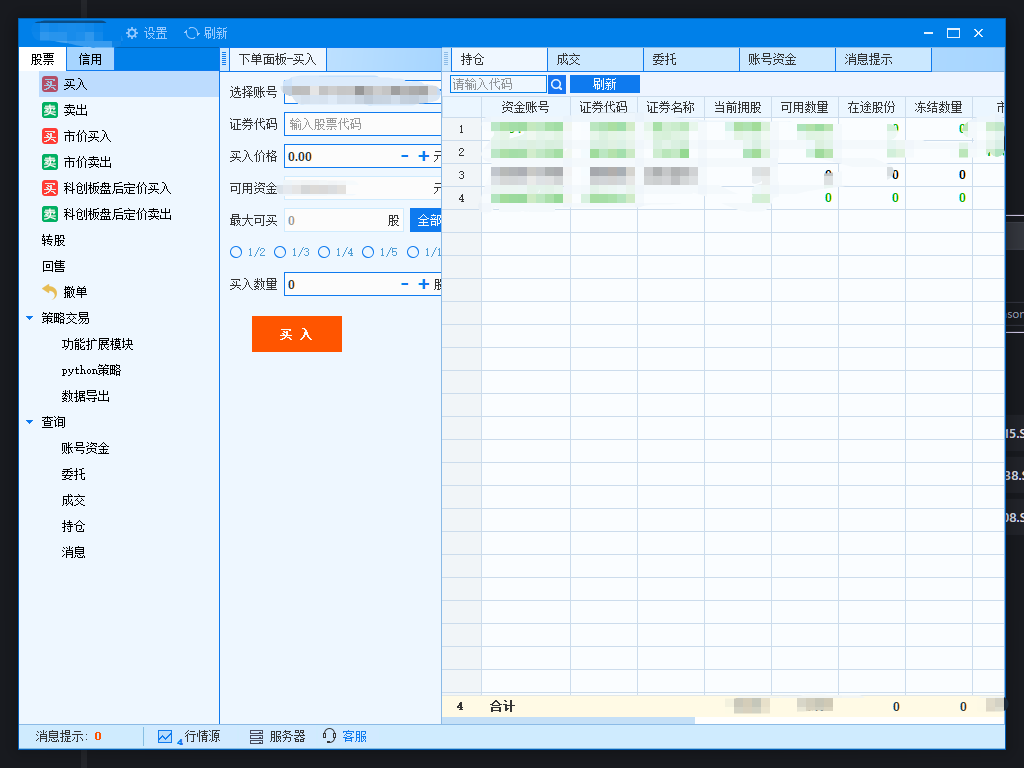Image resolution: width=1024 pixels, height=768 pixels.
Task: Select the 下单面板-买入 tab
Action: 278,59
